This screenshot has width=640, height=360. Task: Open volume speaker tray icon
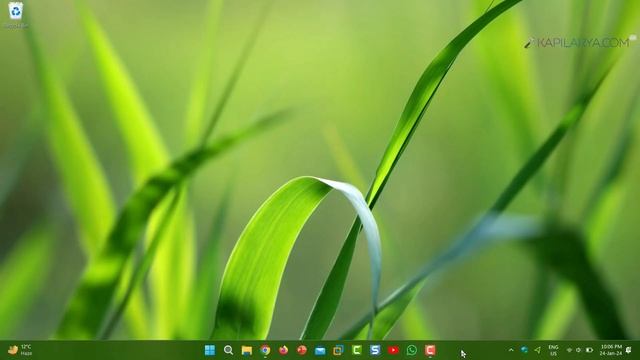[578, 350]
